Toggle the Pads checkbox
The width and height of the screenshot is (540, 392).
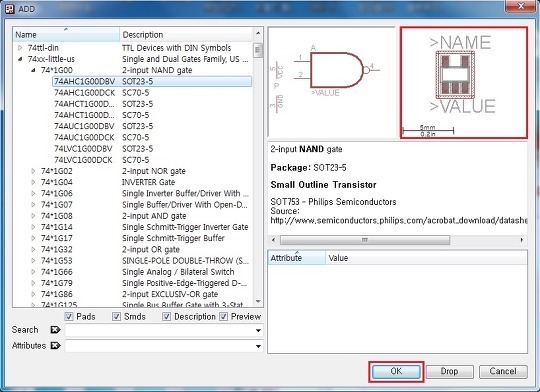coord(69,316)
